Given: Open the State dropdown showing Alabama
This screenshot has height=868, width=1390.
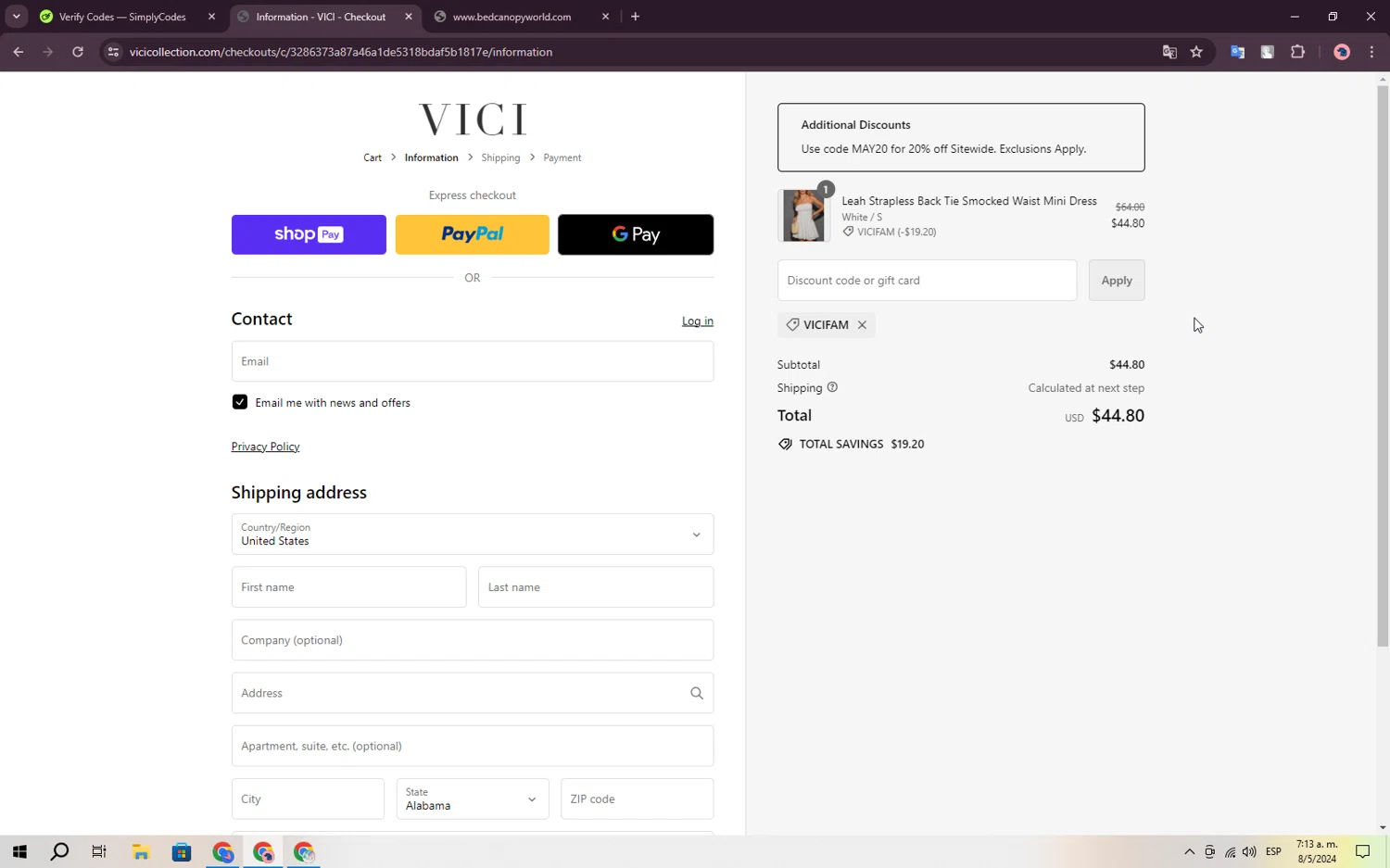Looking at the screenshot, I should (x=473, y=799).
